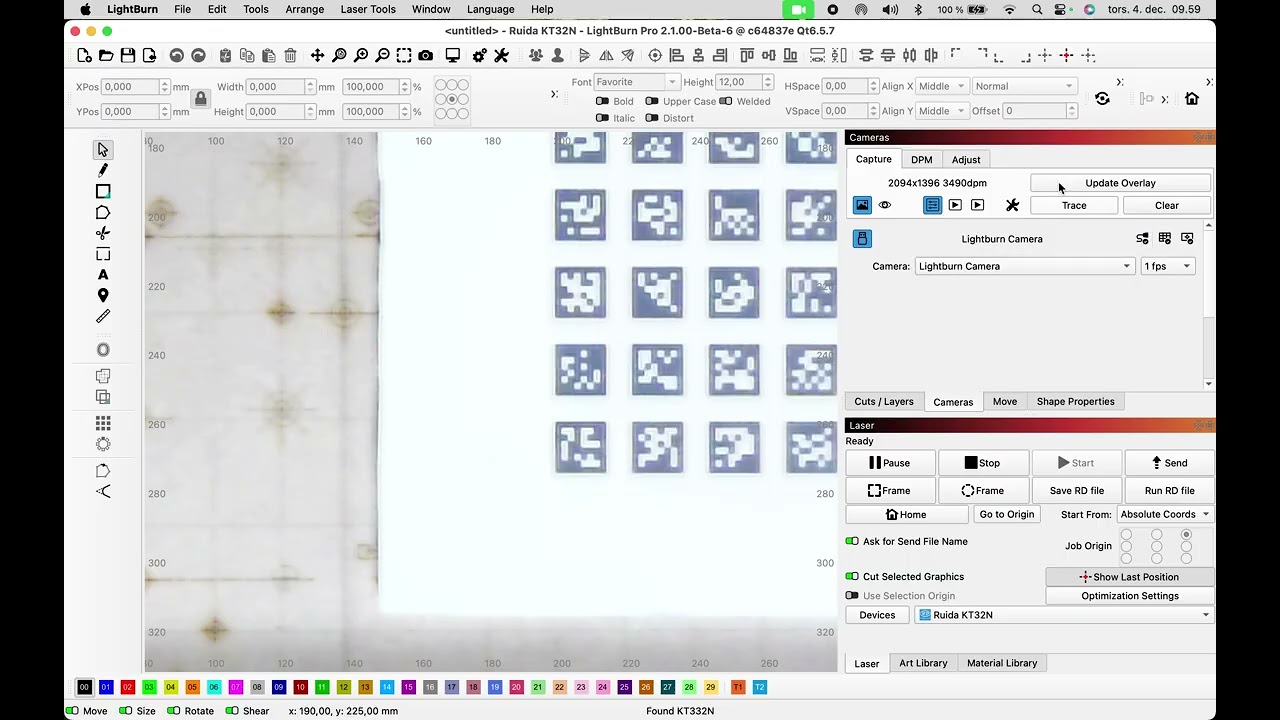Click the Redo arrow icon
This screenshot has width=1280, height=720.
tap(198, 56)
